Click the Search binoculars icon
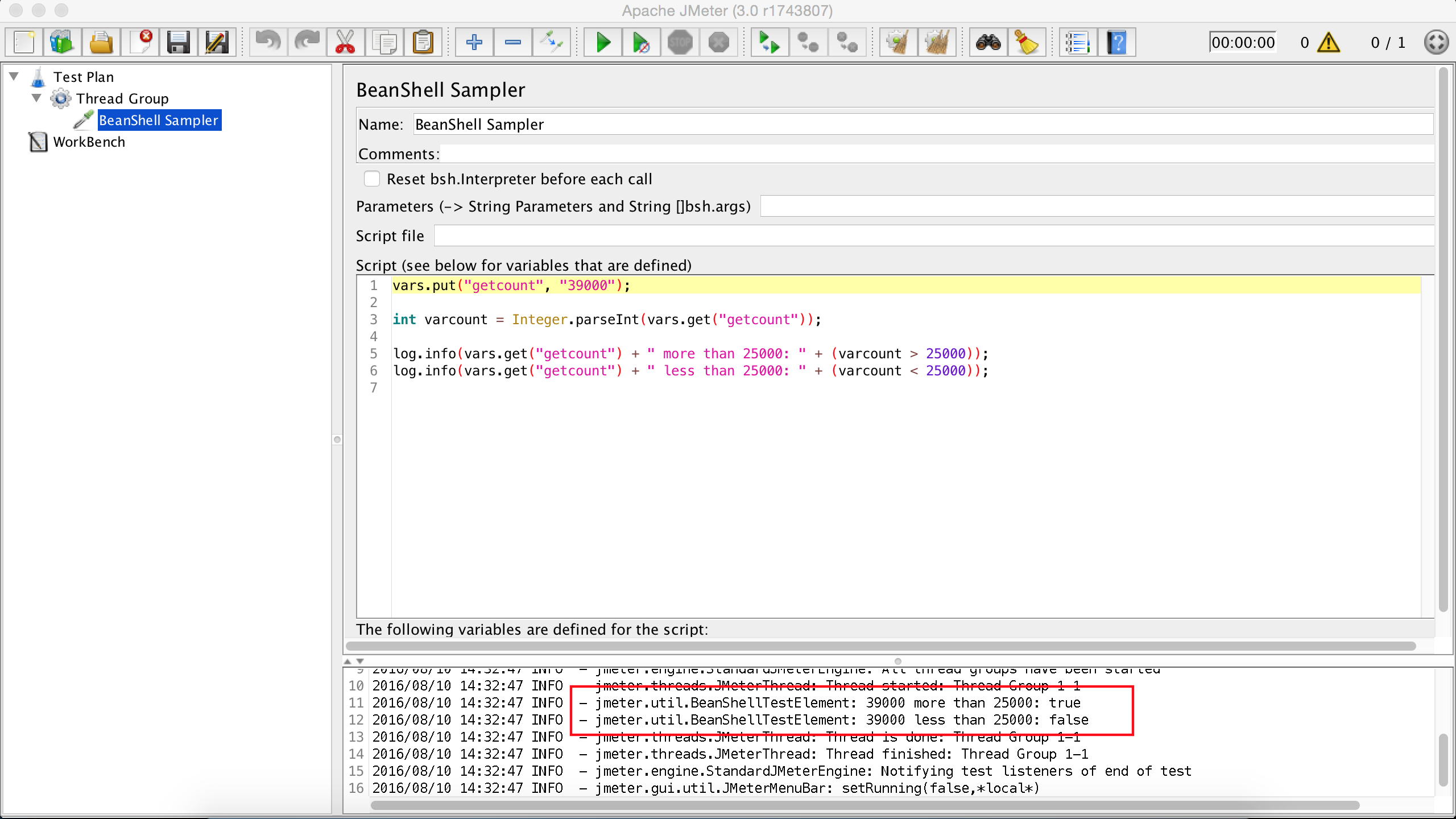This screenshot has height=819, width=1456. tap(988, 43)
